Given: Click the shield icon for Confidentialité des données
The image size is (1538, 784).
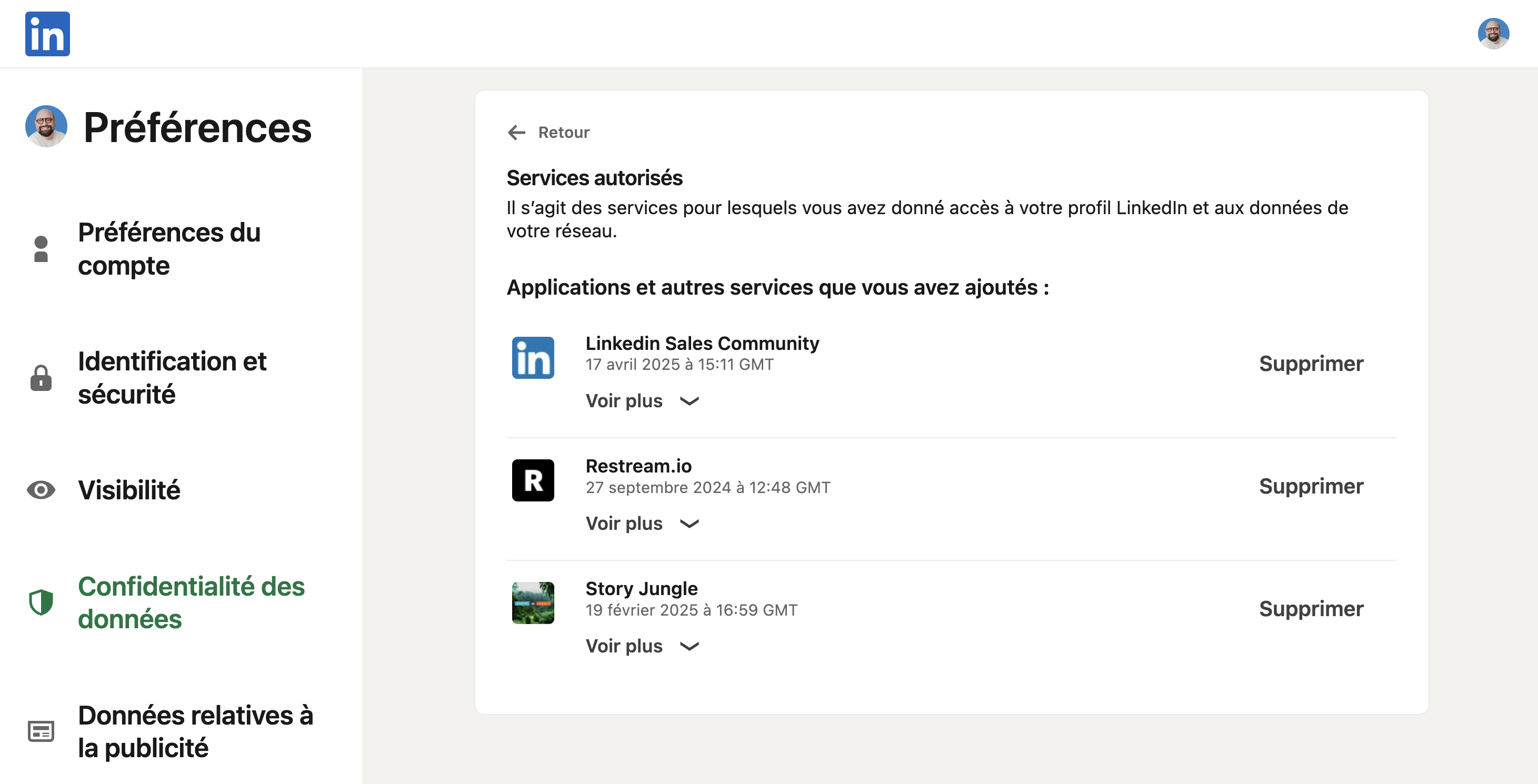Looking at the screenshot, I should [x=41, y=602].
